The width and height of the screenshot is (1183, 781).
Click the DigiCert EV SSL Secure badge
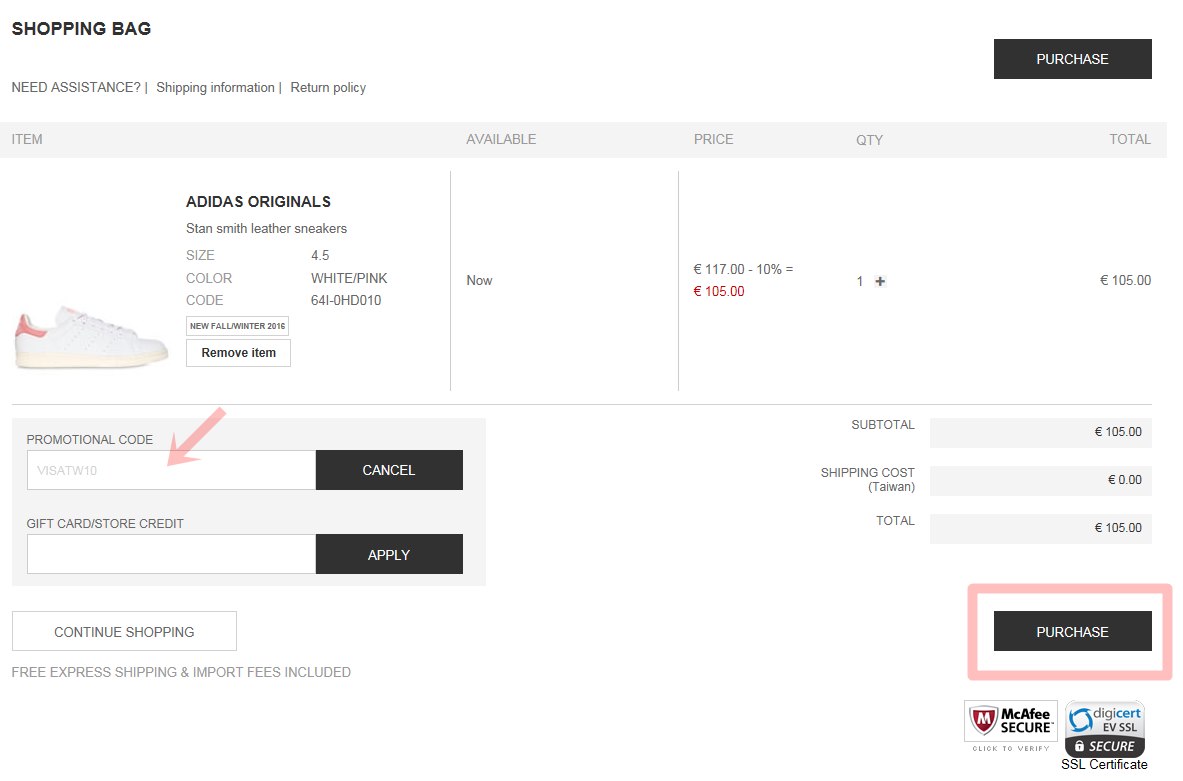1105,728
